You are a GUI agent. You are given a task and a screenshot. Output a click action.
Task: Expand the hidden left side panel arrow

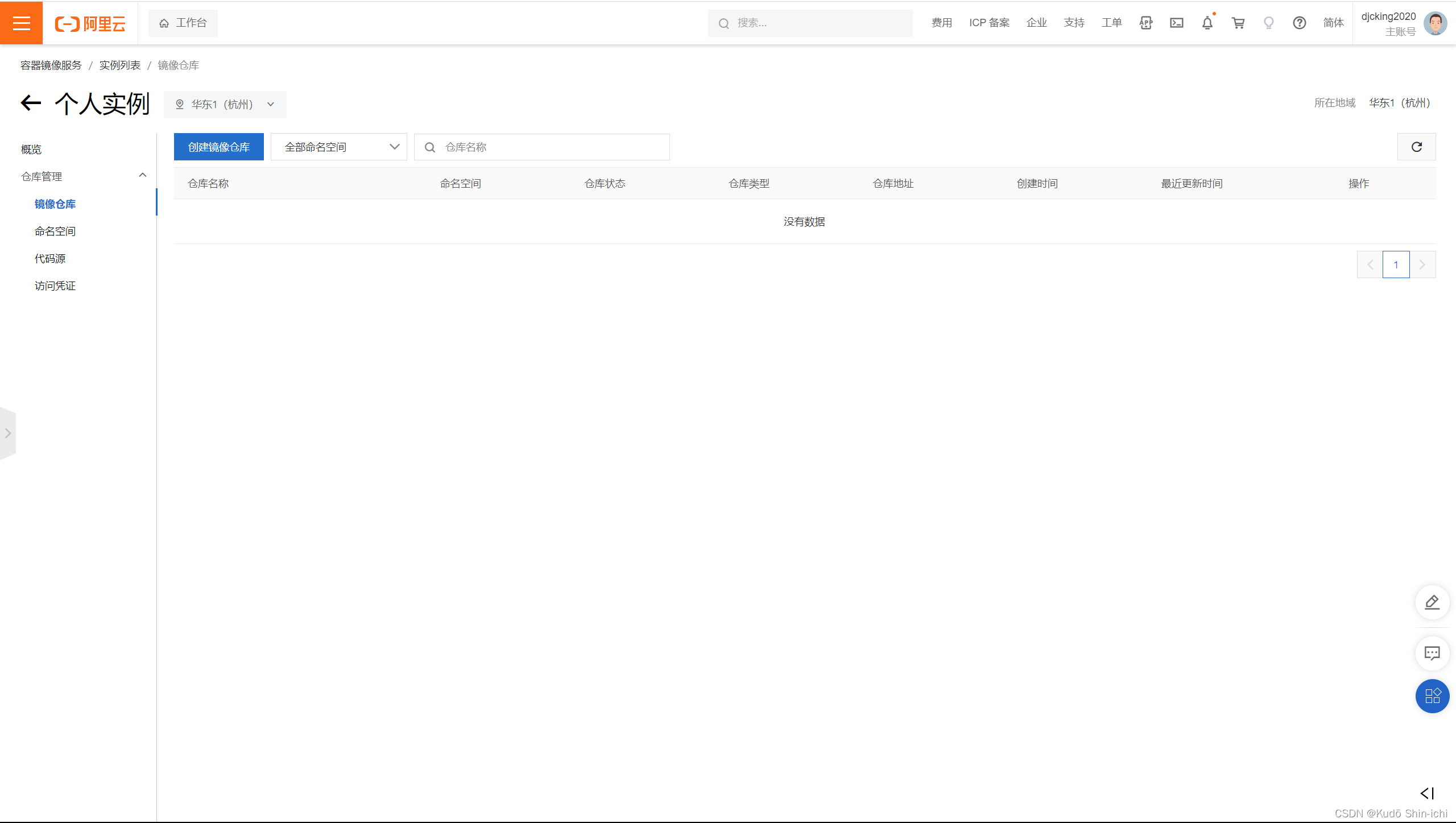click(8, 433)
